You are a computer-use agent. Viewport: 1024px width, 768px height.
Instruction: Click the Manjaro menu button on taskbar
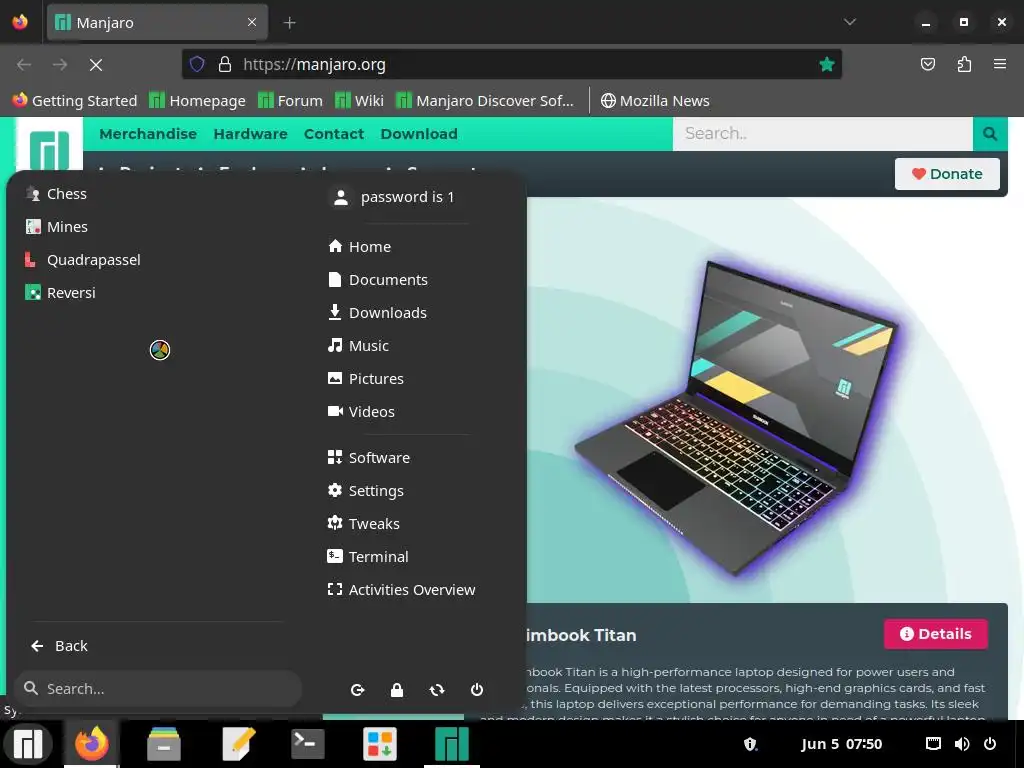[27, 744]
